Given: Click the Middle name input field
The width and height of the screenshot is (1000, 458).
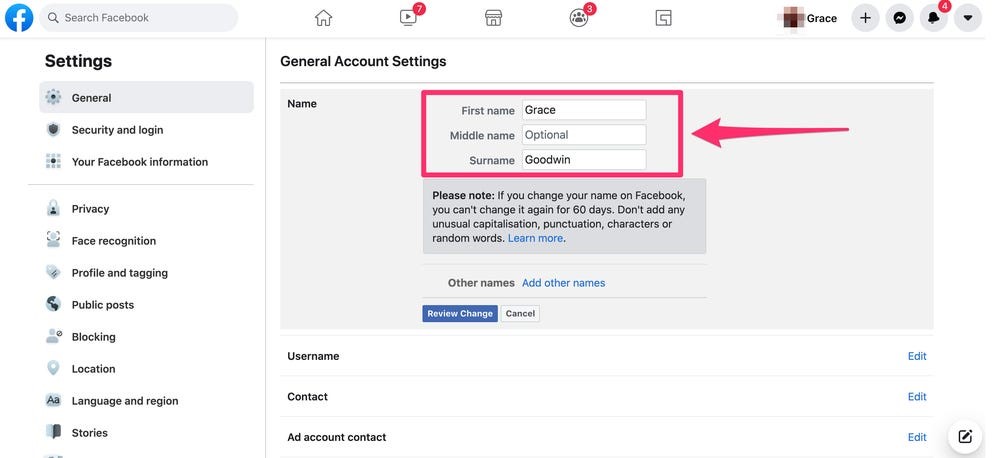Looking at the screenshot, I should point(584,135).
